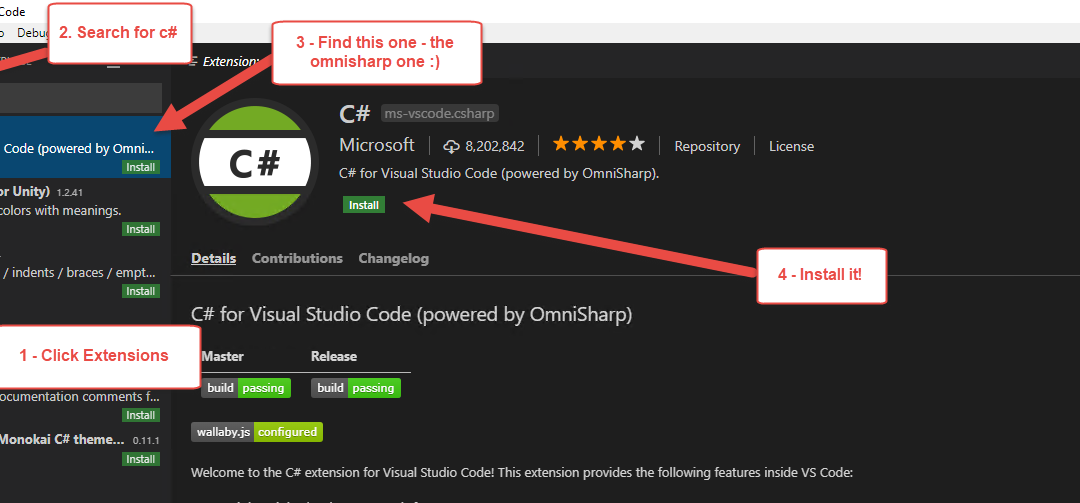Click the cloud download count icon

tap(451, 146)
